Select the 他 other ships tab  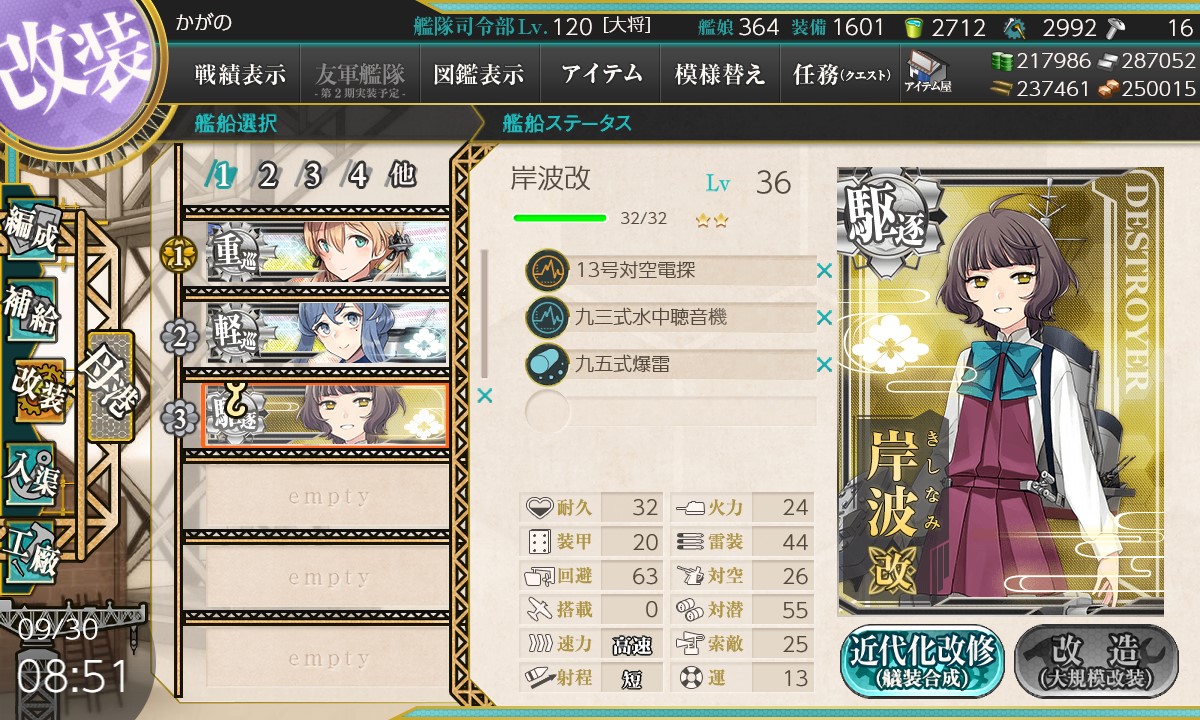tap(402, 175)
